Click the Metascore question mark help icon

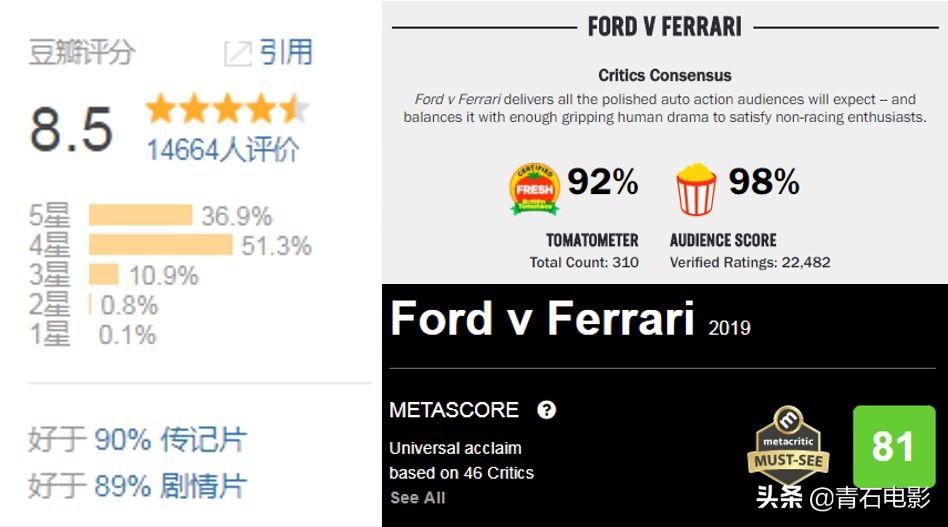(x=546, y=410)
